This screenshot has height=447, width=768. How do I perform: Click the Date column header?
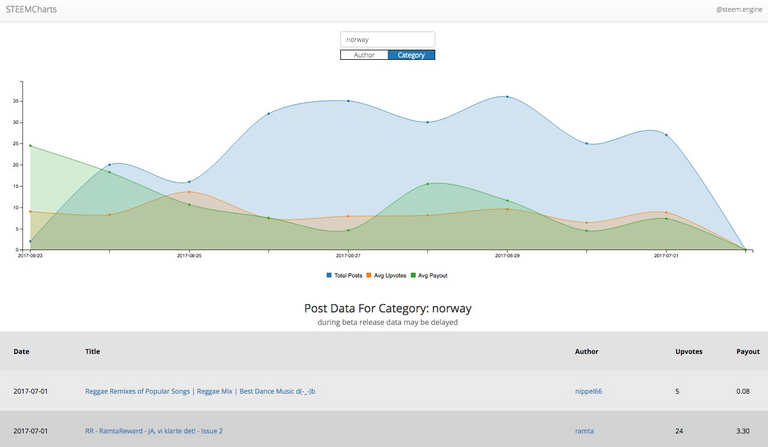tap(21, 352)
